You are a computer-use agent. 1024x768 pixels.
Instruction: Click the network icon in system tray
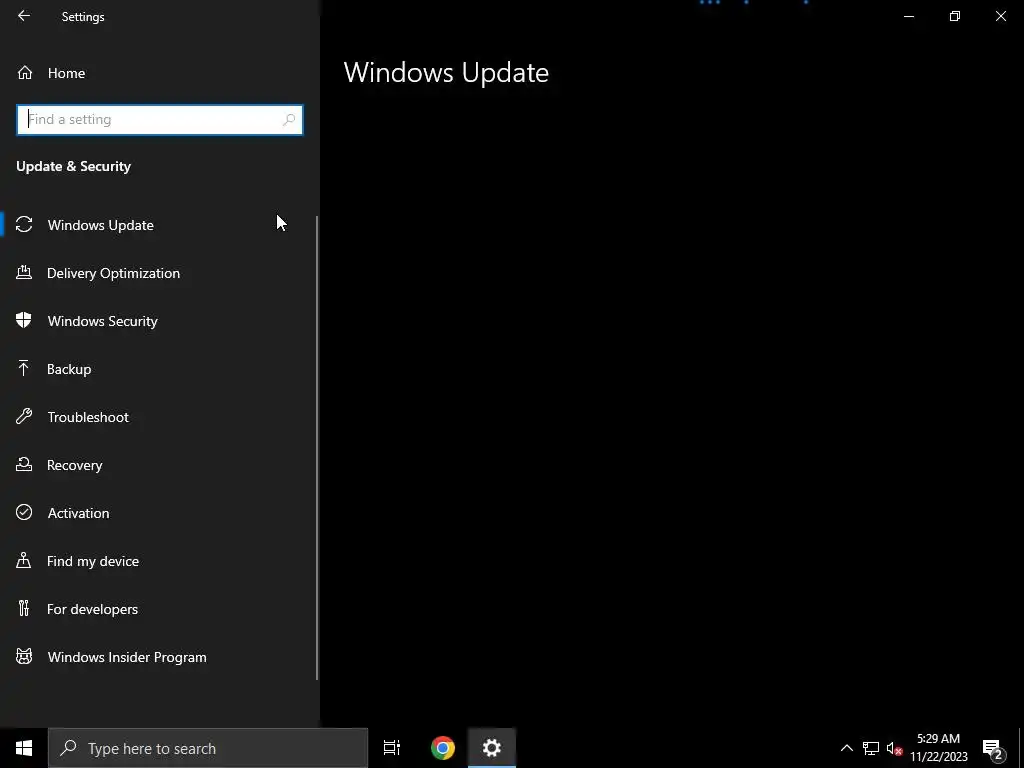(871, 748)
